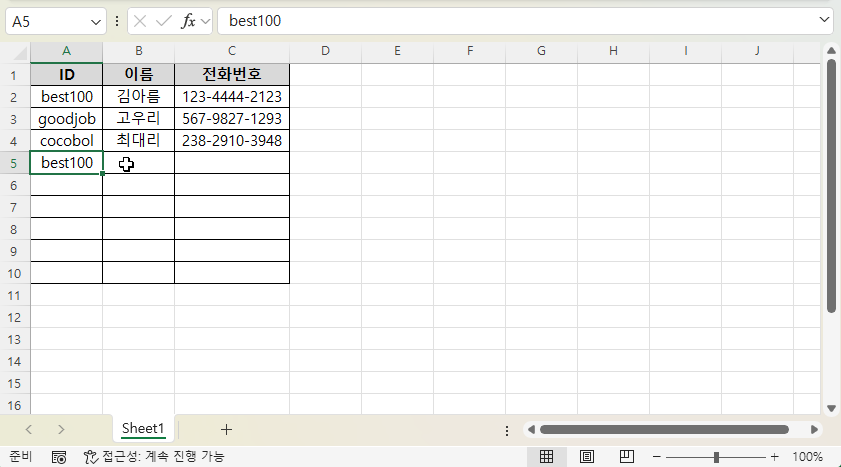
Task: Select column G header
Action: [542, 51]
